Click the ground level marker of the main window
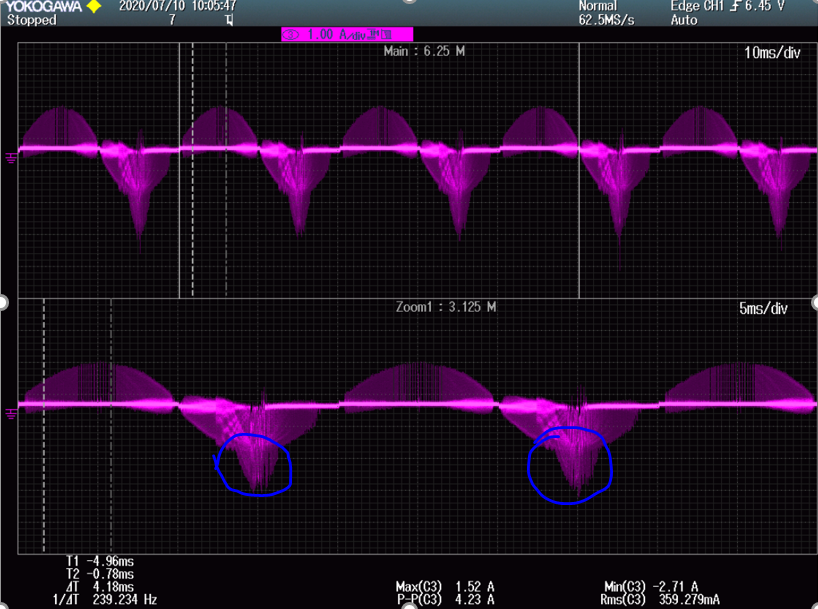The height and width of the screenshot is (609, 818). coord(10,157)
